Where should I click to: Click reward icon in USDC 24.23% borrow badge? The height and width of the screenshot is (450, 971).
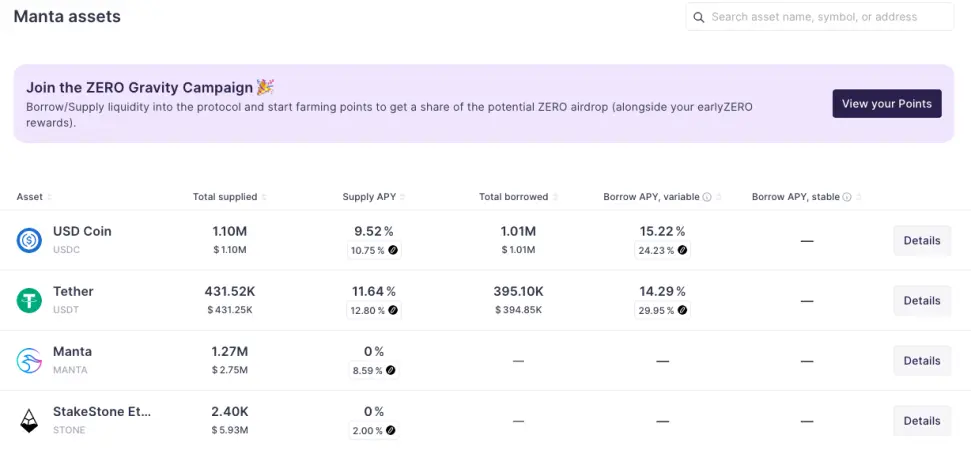click(682, 250)
